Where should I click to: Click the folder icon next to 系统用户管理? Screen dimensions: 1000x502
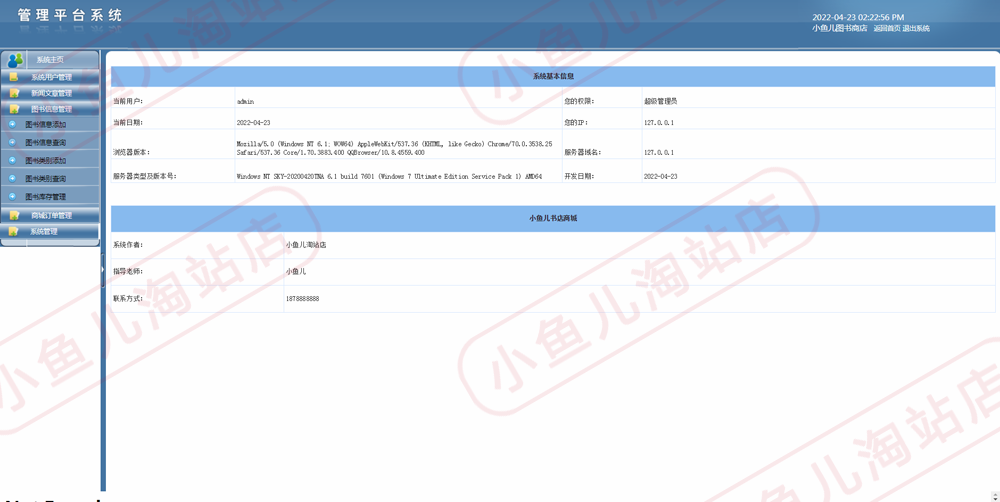(14, 77)
